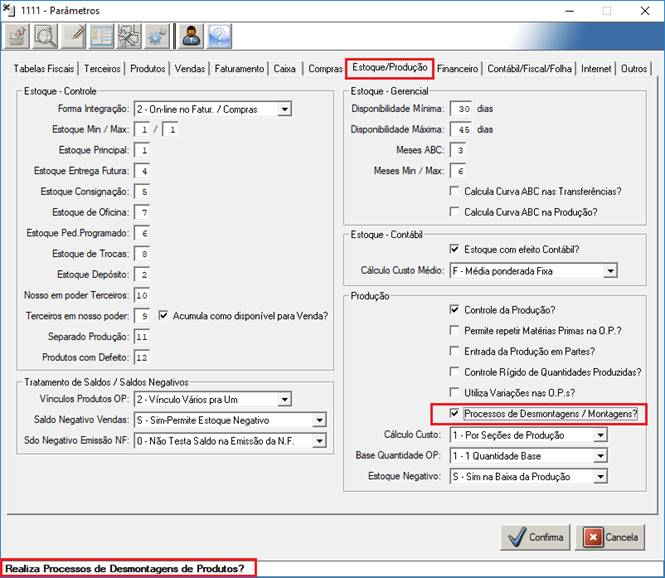Switch to the Outros tab
665x578 pixels.
(634, 69)
